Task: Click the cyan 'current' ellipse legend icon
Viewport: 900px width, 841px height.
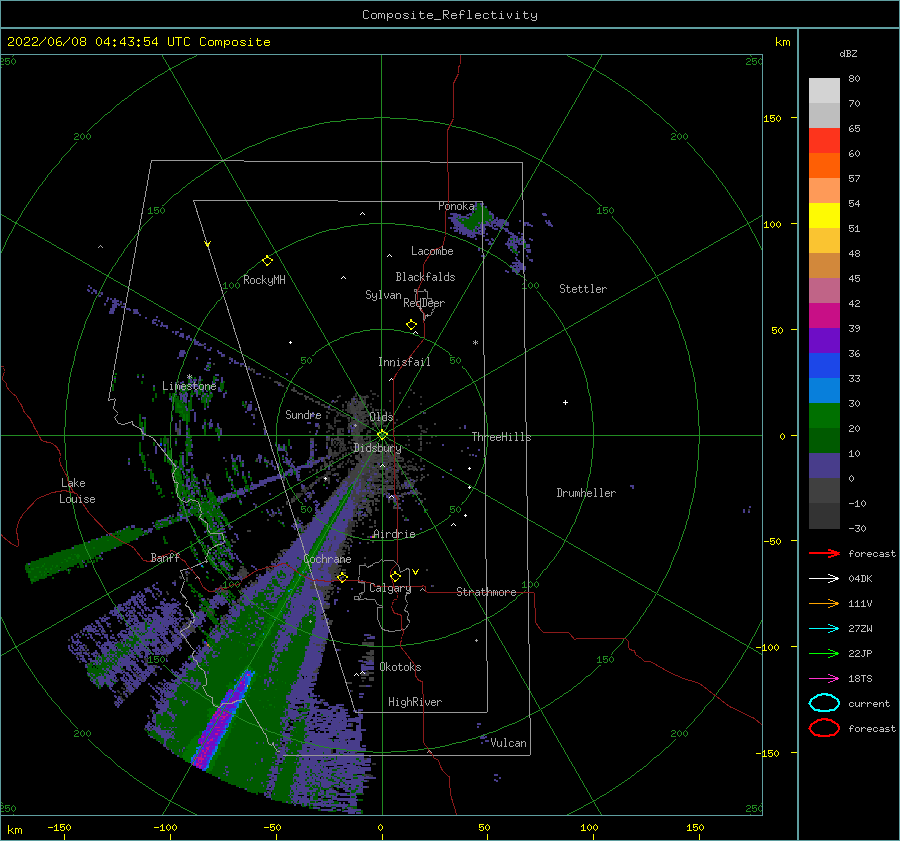Action: (x=824, y=703)
